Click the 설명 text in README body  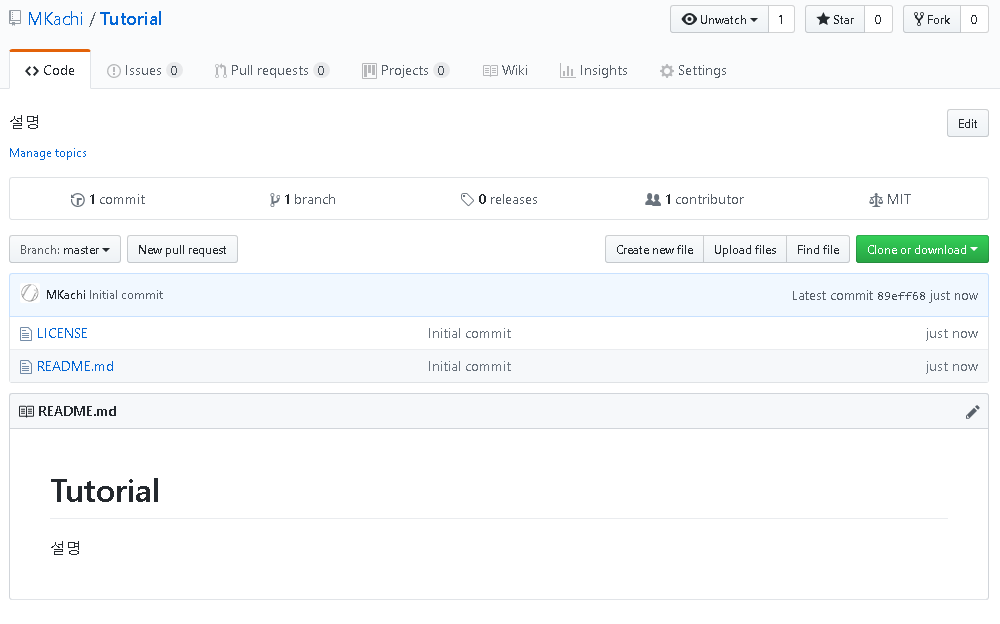[65, 548]
